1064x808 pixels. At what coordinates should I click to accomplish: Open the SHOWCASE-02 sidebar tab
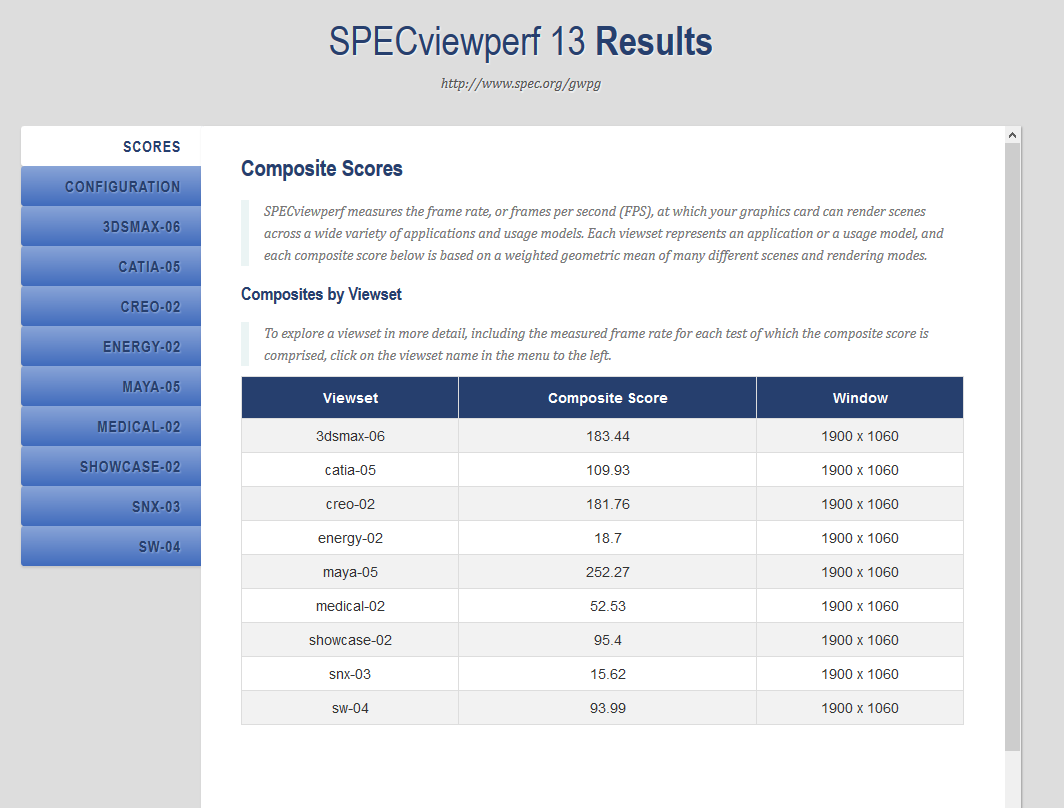pos(130,467)
